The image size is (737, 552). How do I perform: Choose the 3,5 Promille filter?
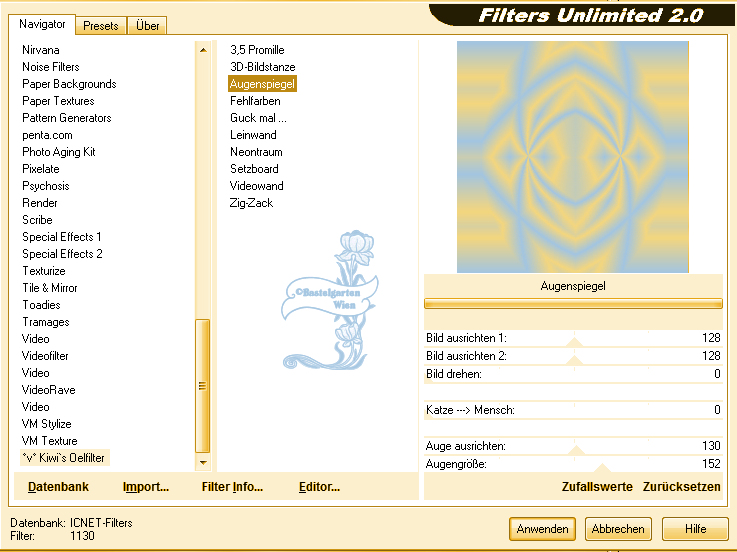257,50
